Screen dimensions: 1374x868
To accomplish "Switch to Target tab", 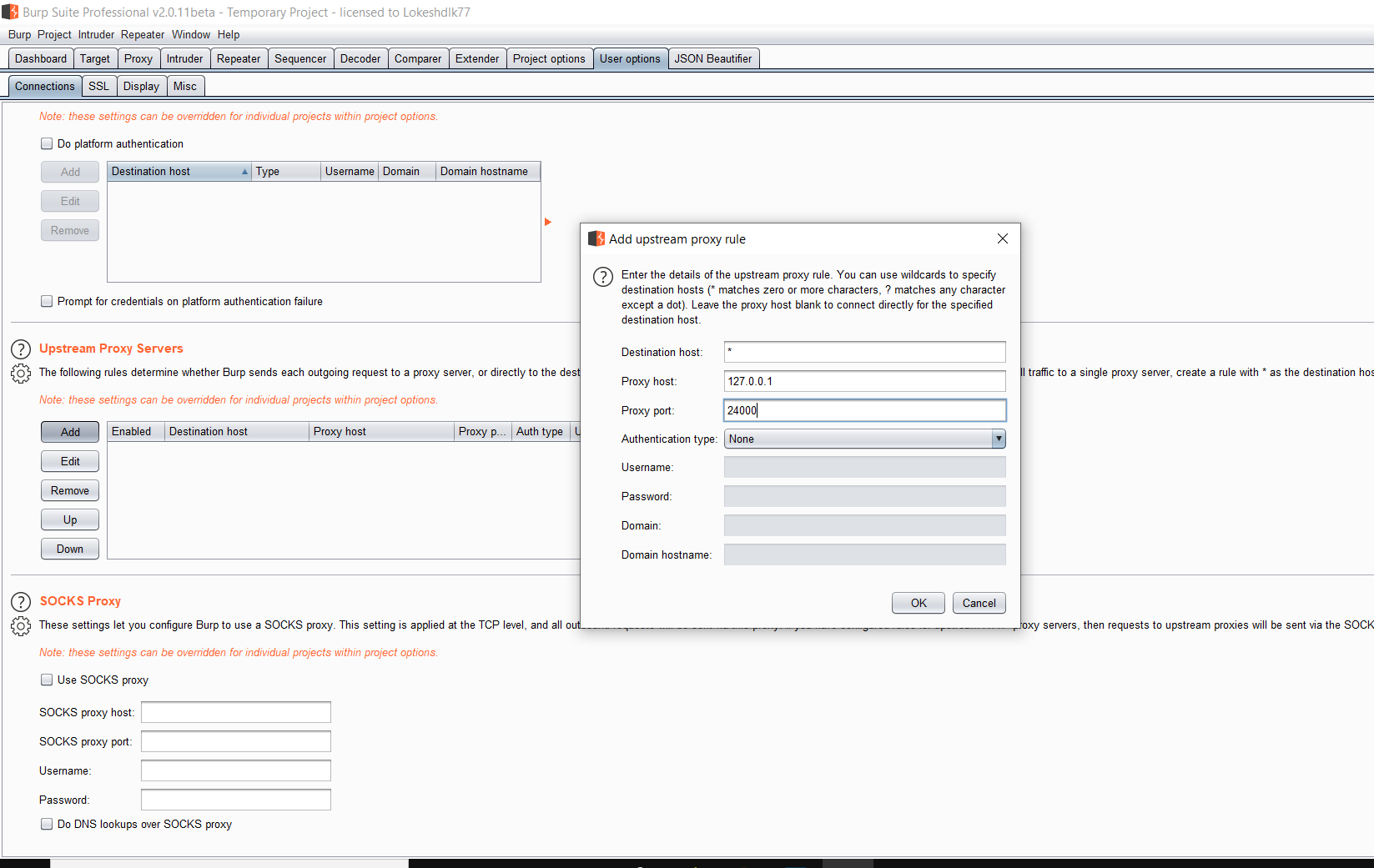I will (x=95, y=58).
